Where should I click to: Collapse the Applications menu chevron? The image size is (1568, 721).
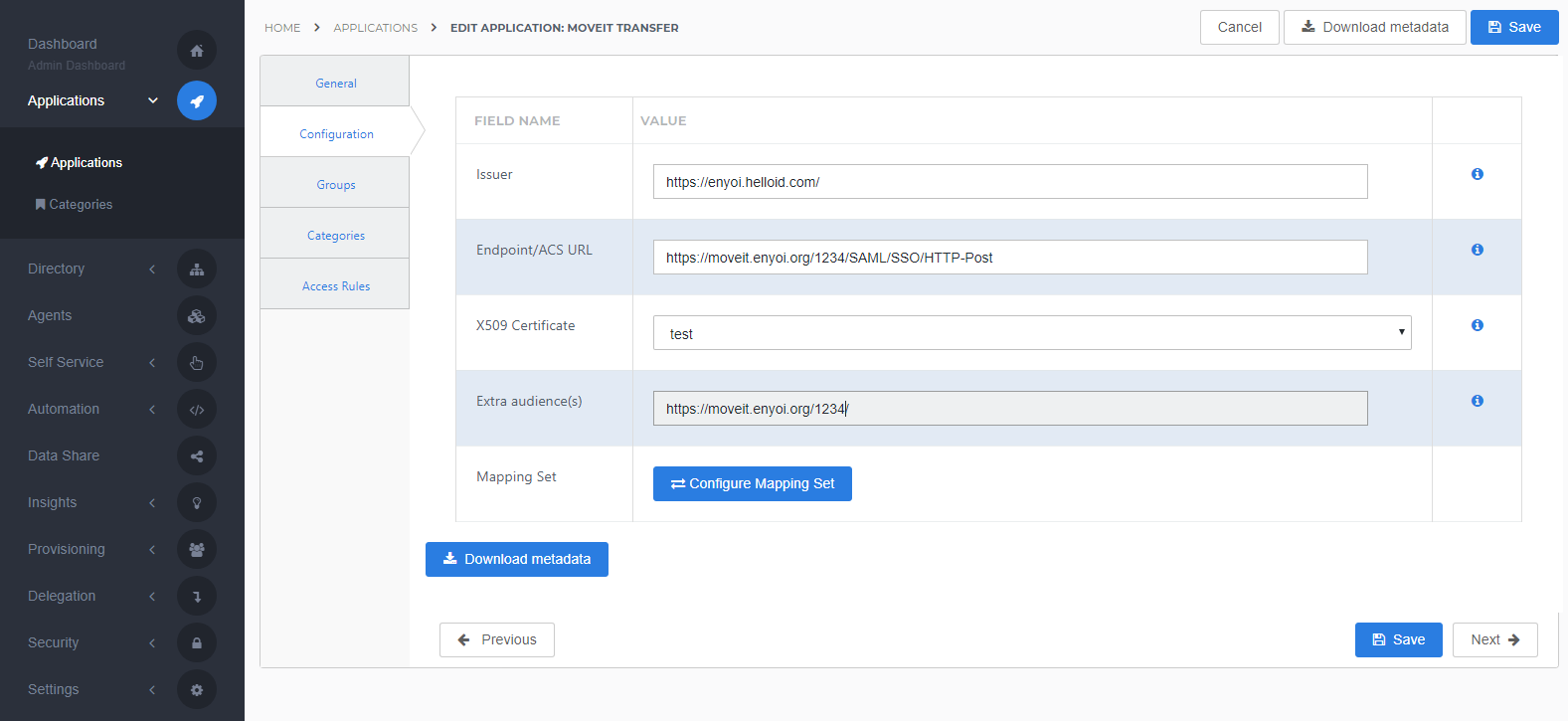[153, 100]
